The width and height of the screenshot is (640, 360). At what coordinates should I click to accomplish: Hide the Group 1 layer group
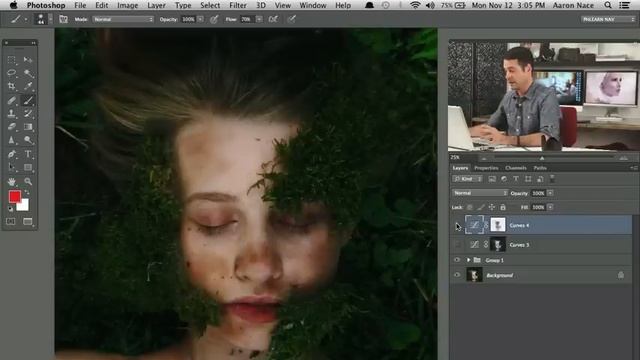point(457,260)
